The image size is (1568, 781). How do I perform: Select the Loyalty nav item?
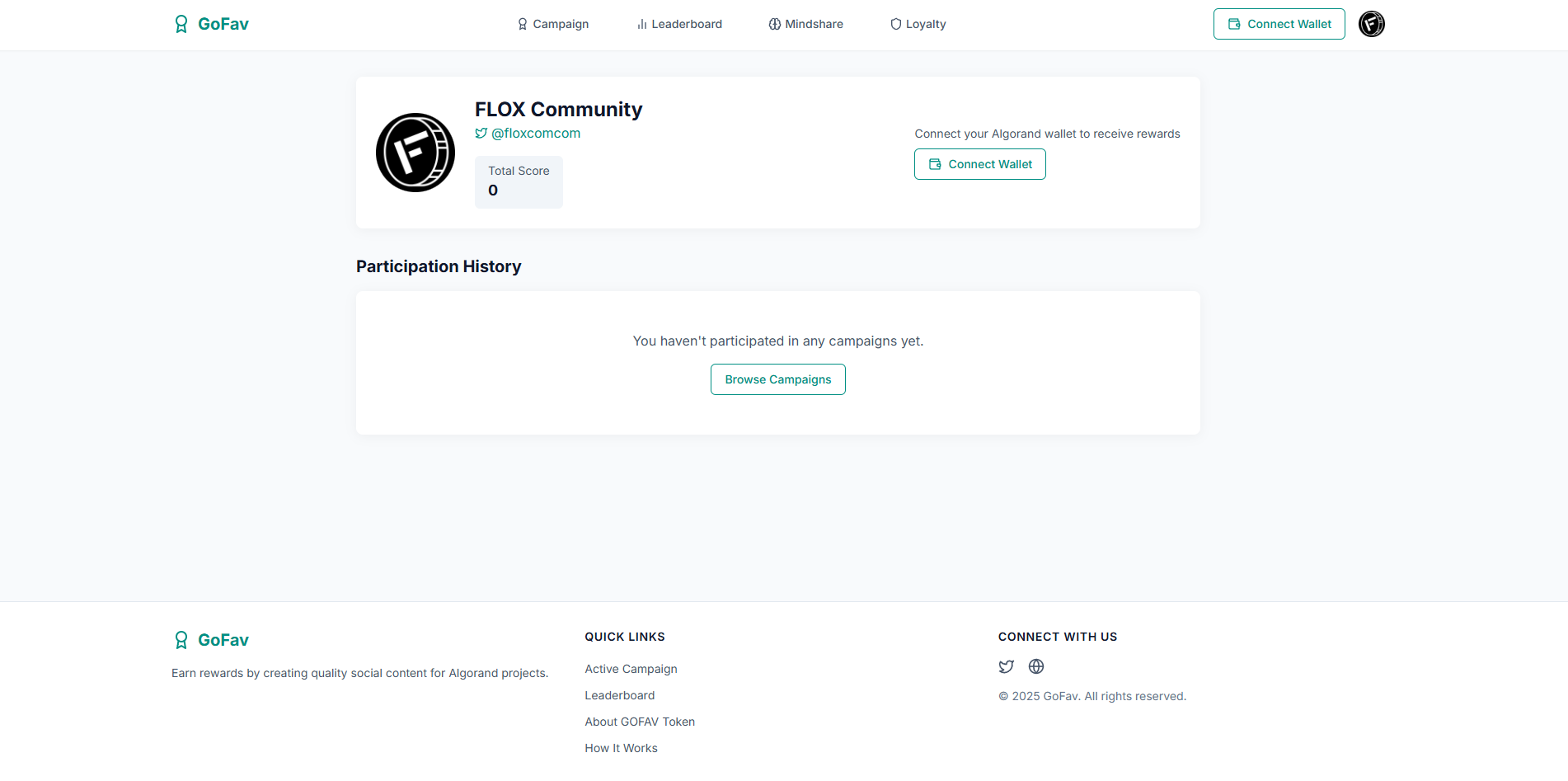tap(918, 24)
